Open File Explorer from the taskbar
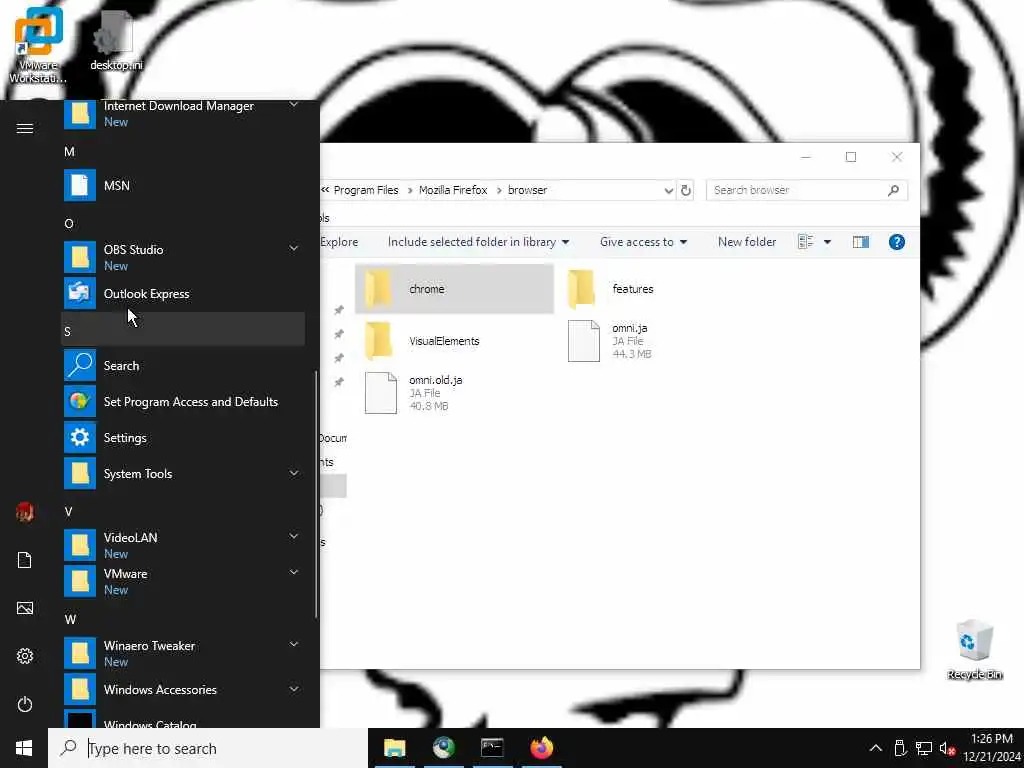Image resolution: width=1024 pixels, height=768 pixels. [x=394, y=748]
